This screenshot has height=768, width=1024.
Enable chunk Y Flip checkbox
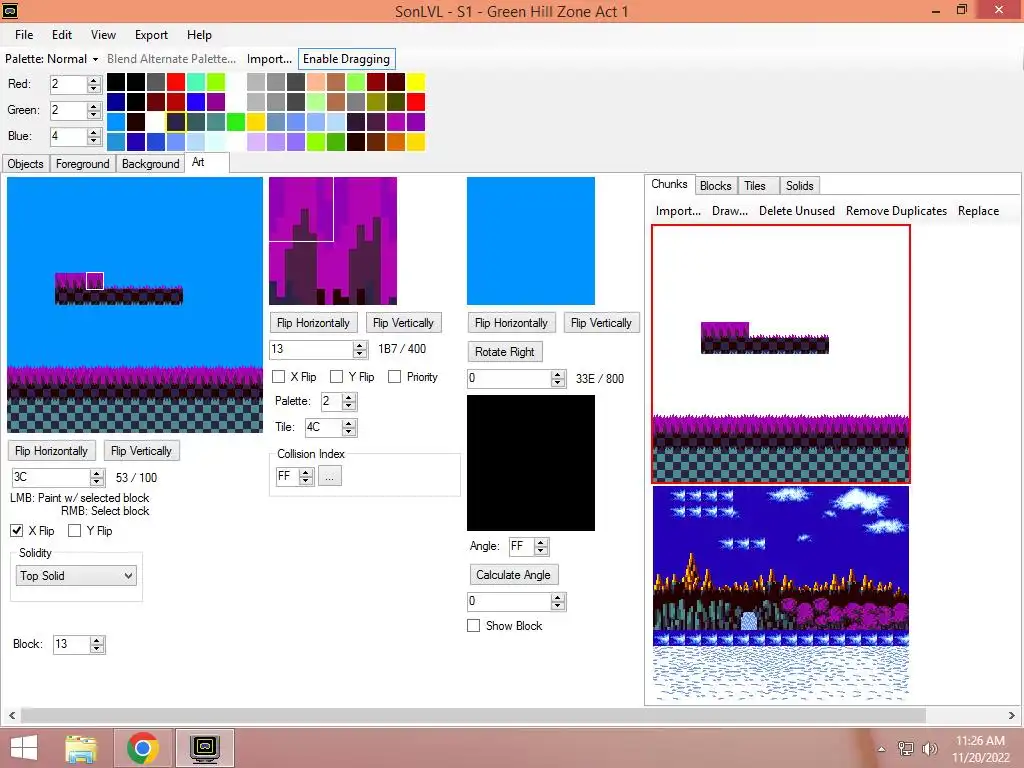[x=74, y=530]
